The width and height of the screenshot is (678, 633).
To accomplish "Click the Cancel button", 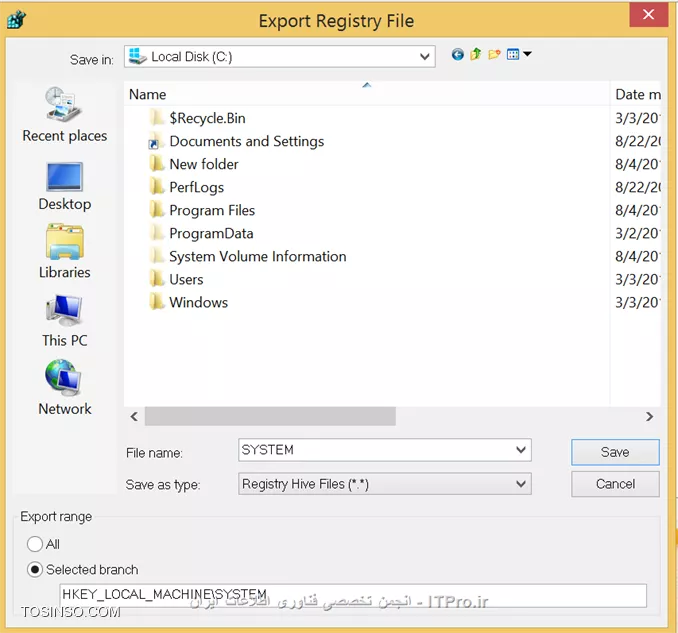I will click(615, 483).
